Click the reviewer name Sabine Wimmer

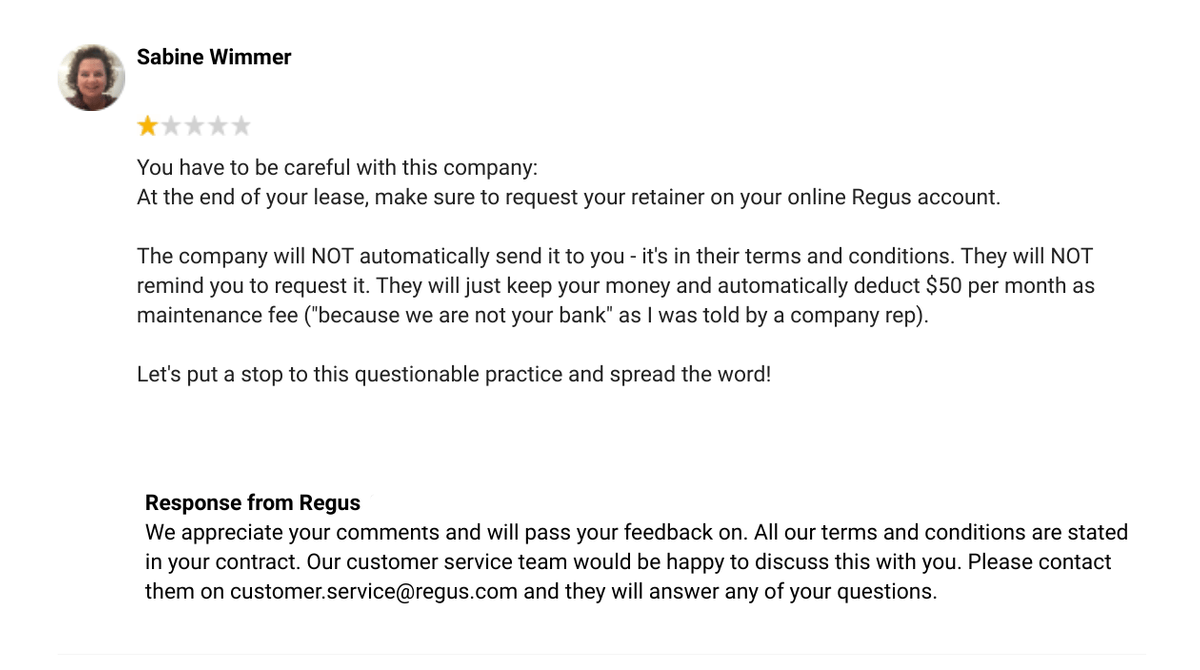click(214, 57)
